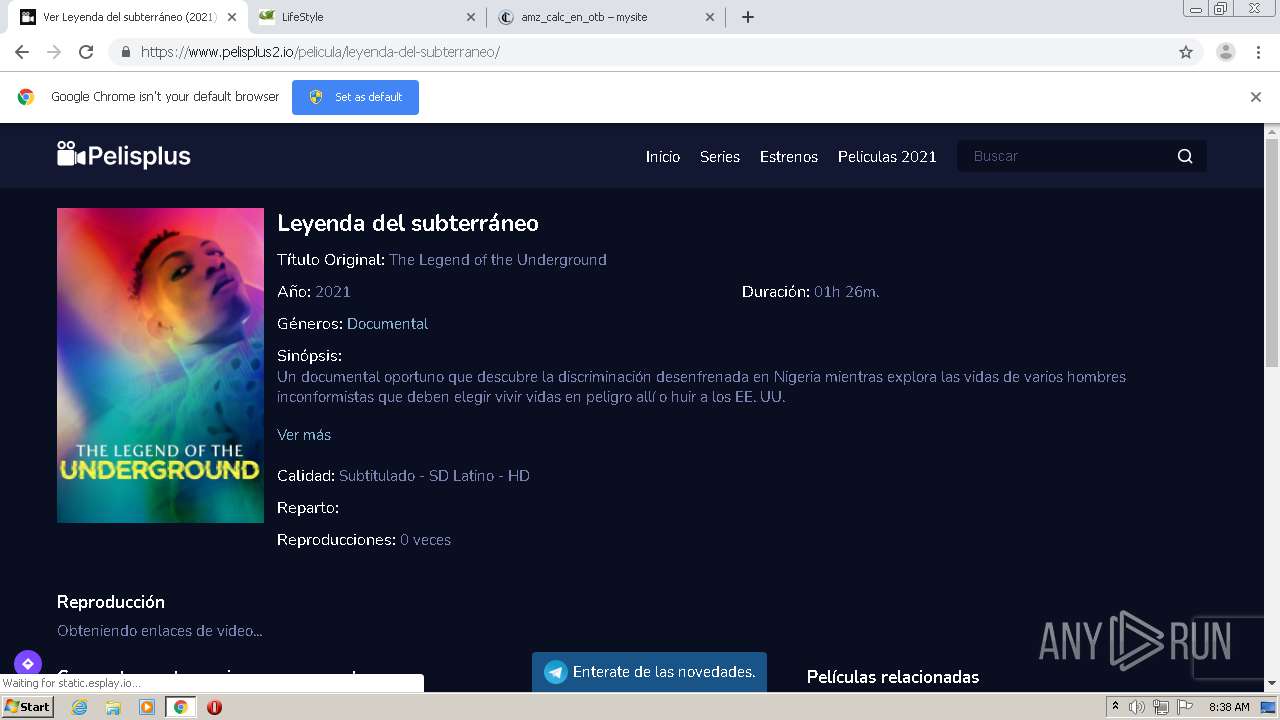The width and height of the screenshot is (1280, 720).
Task: Close the amz_calc_en_otb tab
Action: click(x=710, y=17)
